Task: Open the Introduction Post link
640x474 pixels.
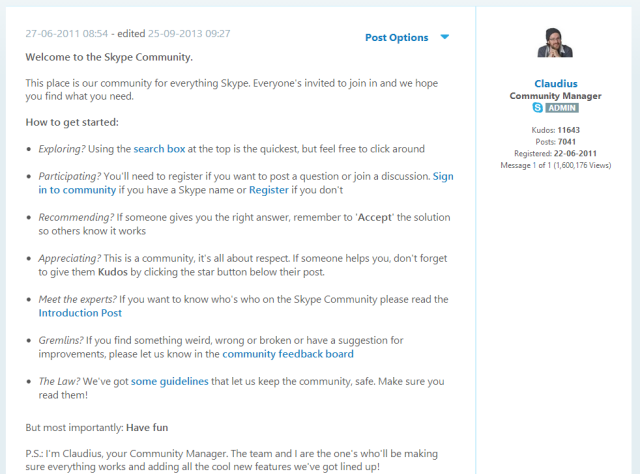Action: [80, 313]
